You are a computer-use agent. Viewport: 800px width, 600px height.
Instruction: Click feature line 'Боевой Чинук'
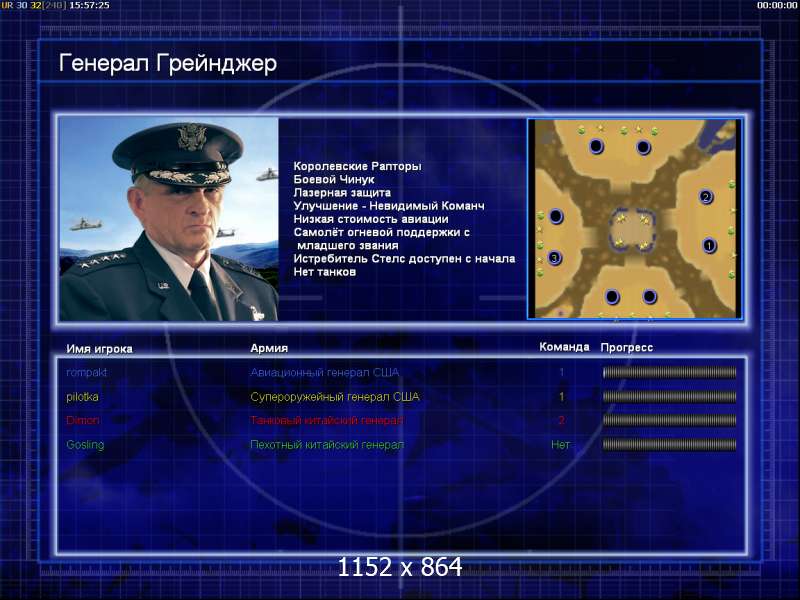(334, 180)
